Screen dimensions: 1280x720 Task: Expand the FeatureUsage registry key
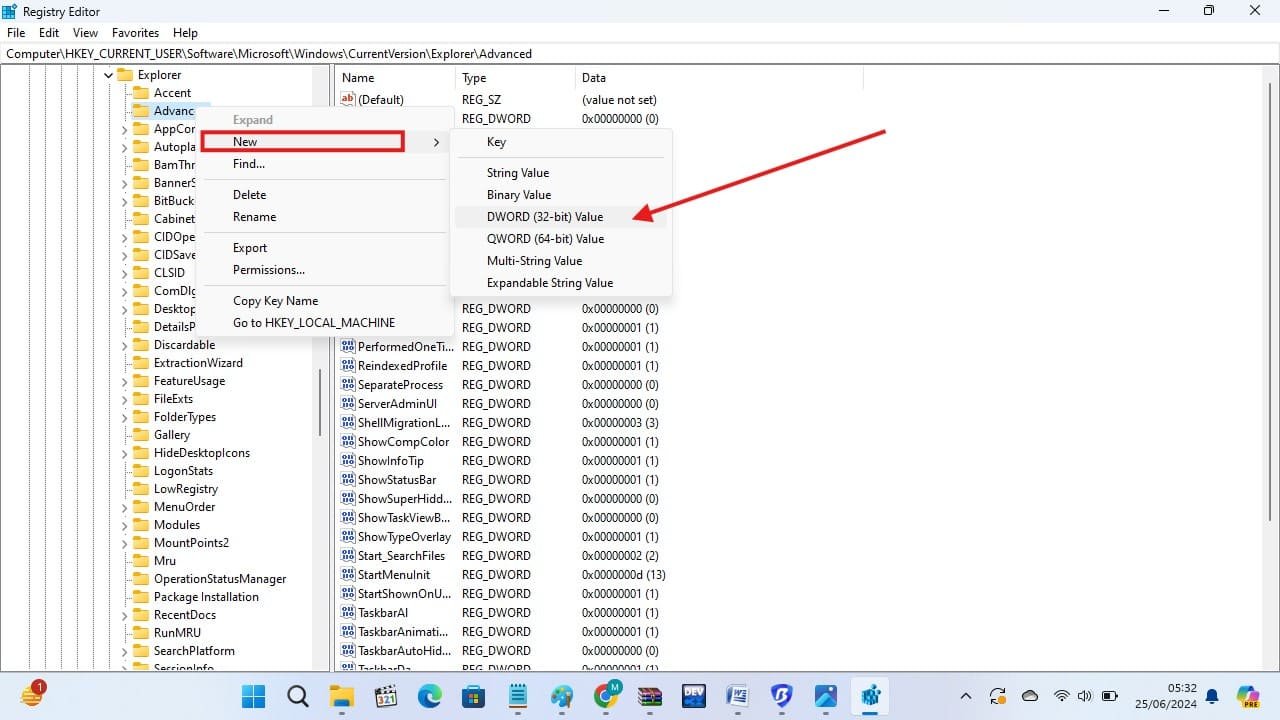click(x=124, y=381)
